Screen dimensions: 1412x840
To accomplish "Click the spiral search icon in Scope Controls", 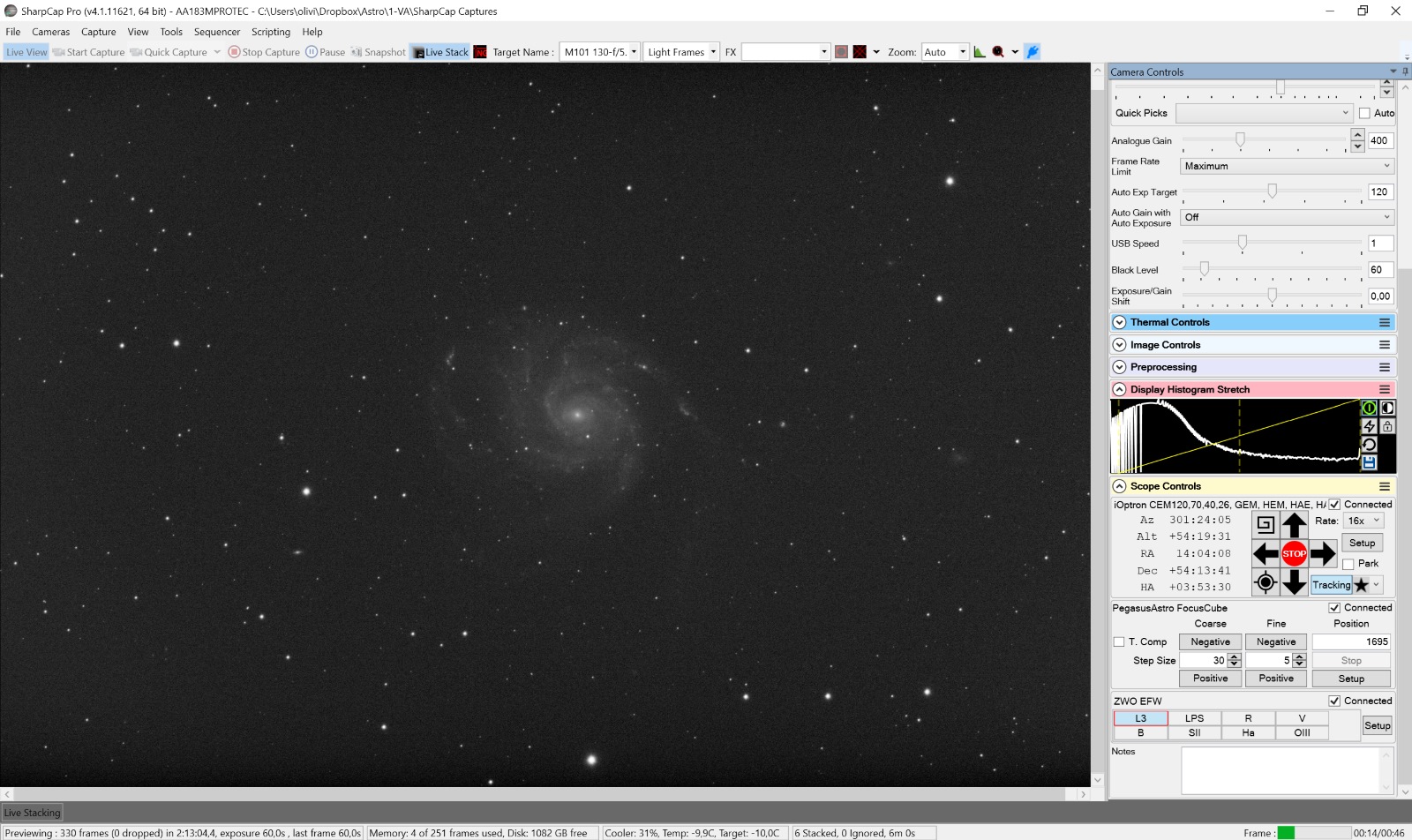I will (1266, 525).
